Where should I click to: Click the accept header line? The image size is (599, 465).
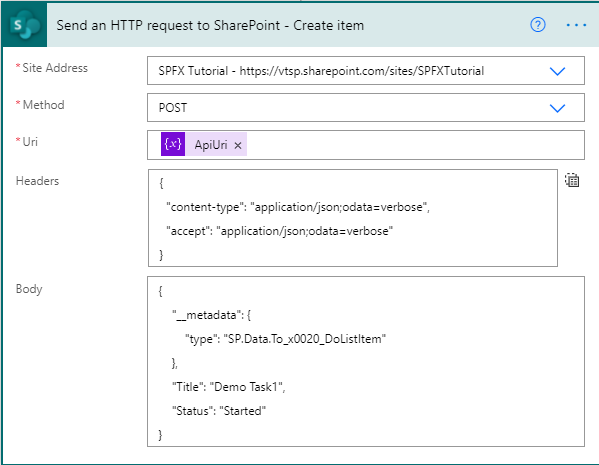pyautogui.click(x=280, y=231)
